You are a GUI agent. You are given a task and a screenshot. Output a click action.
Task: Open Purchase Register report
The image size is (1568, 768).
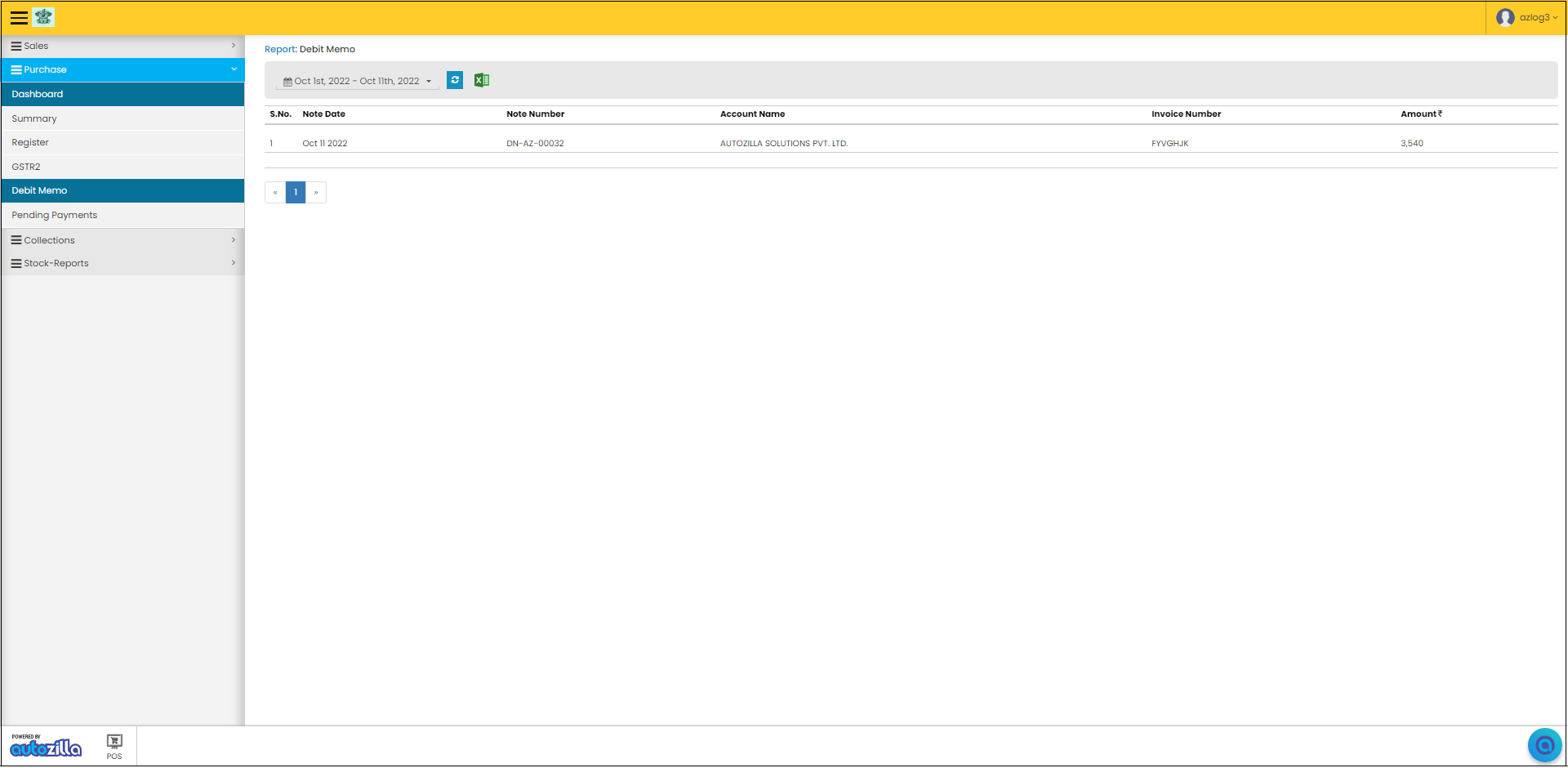(122, 142)
